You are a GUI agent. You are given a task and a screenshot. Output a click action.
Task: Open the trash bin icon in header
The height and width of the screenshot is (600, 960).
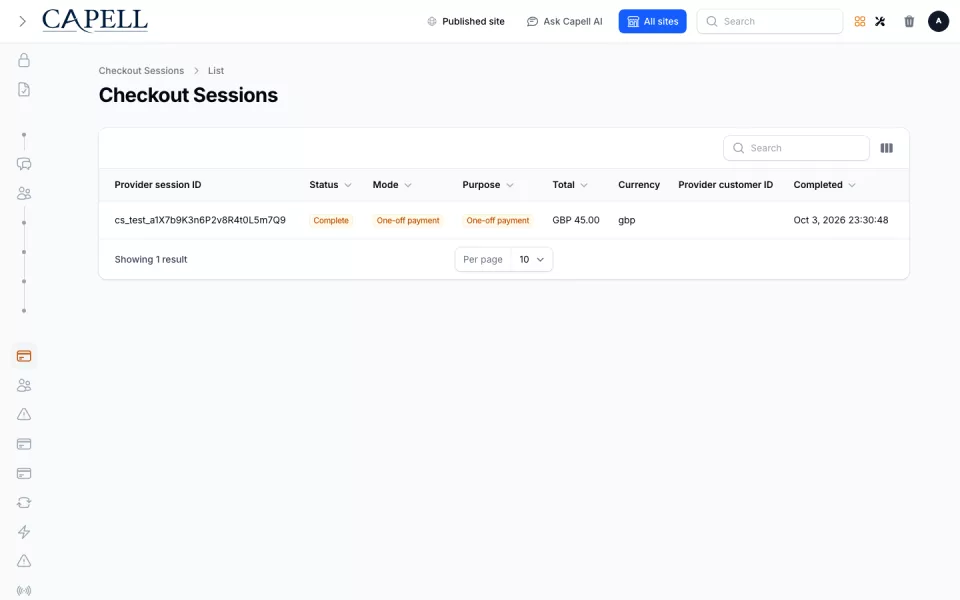[x=909, y=21]
